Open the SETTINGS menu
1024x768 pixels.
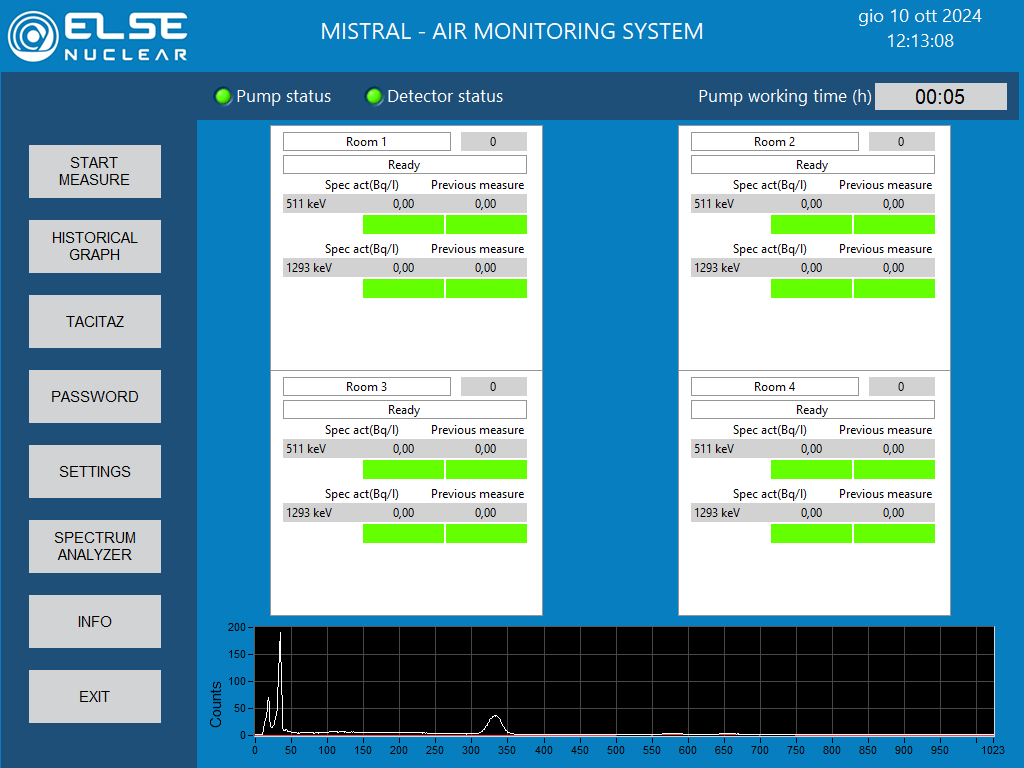[x=95, y=471]
